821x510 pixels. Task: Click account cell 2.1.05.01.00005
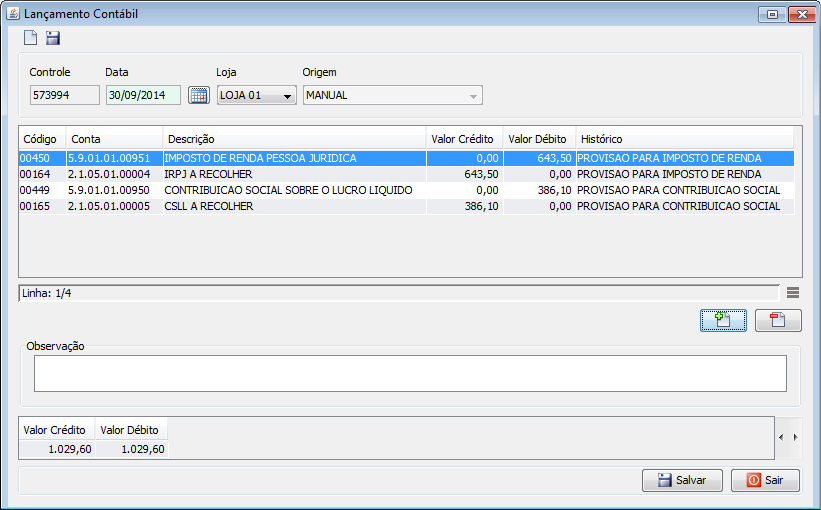click(x=115, y=206)
